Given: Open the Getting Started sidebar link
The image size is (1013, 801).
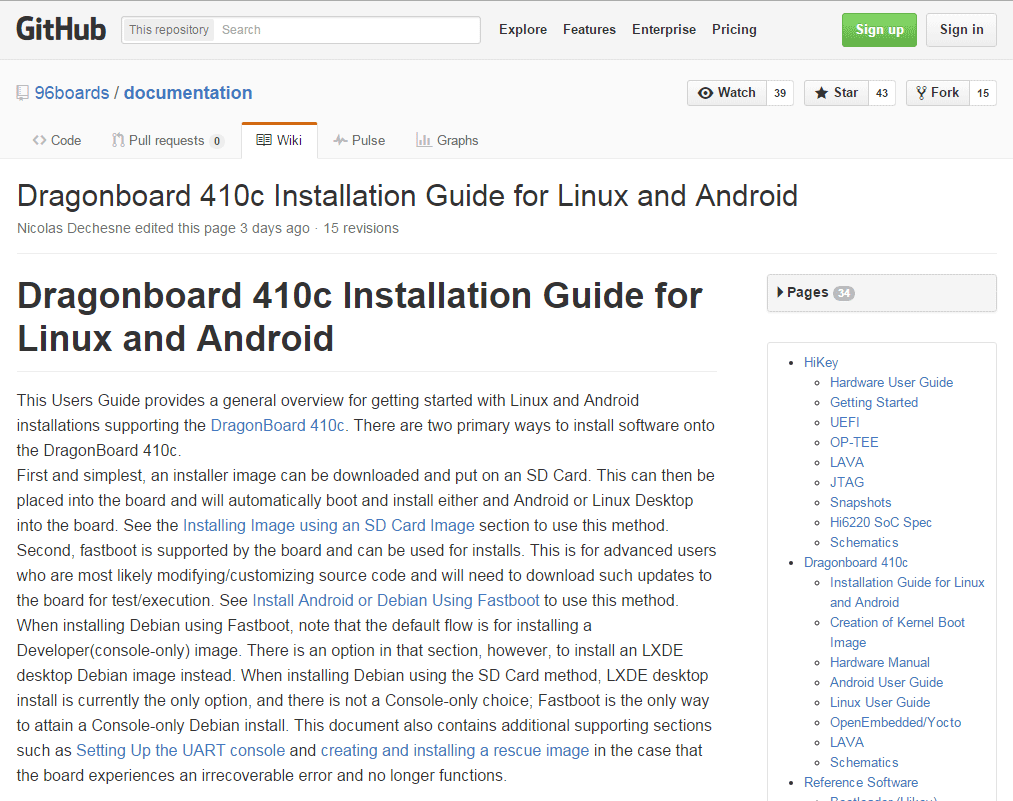Looking at the screenshot, I should [x=874, y=402].
